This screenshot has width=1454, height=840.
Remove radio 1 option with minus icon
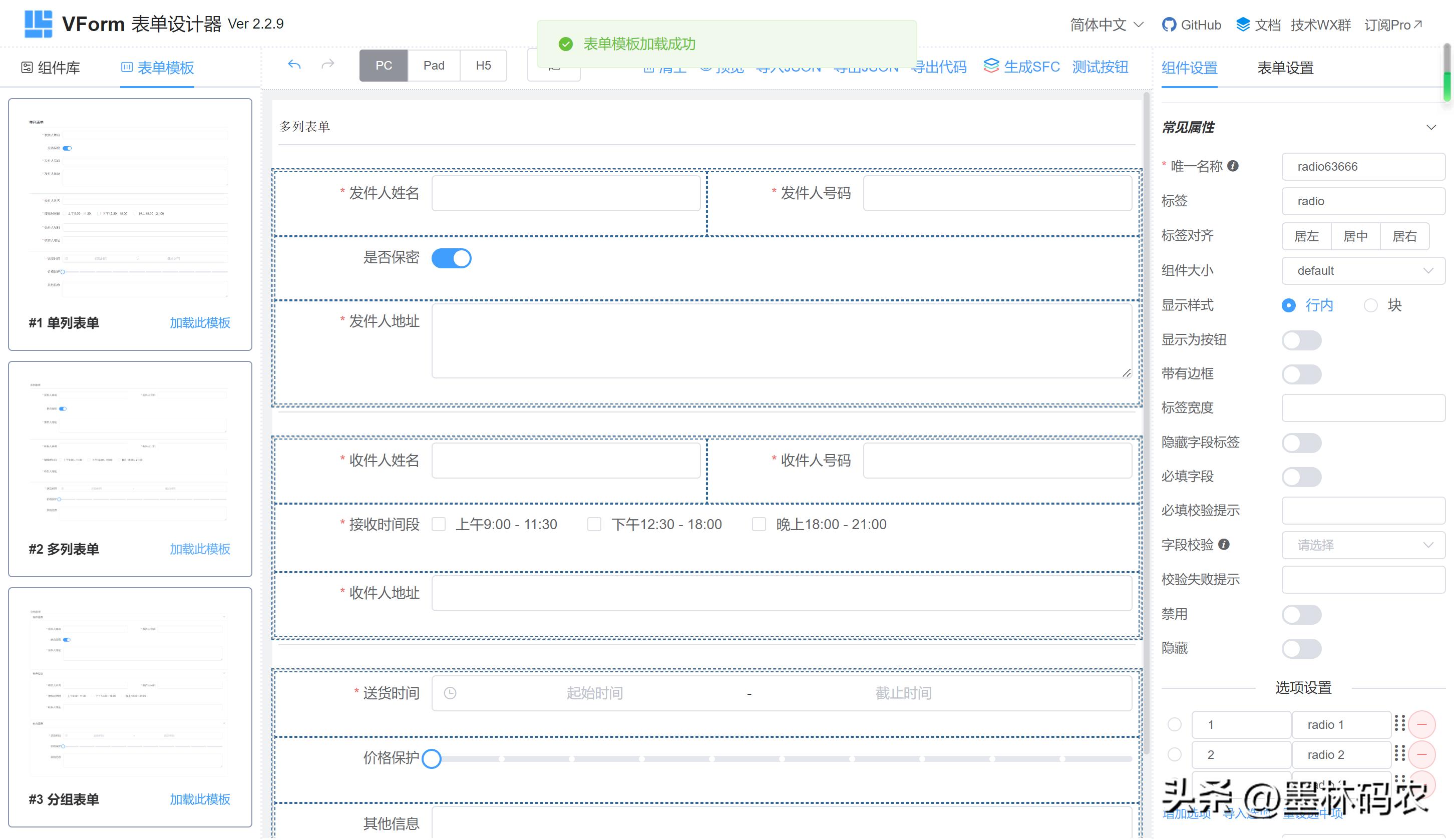(1422, 724)
